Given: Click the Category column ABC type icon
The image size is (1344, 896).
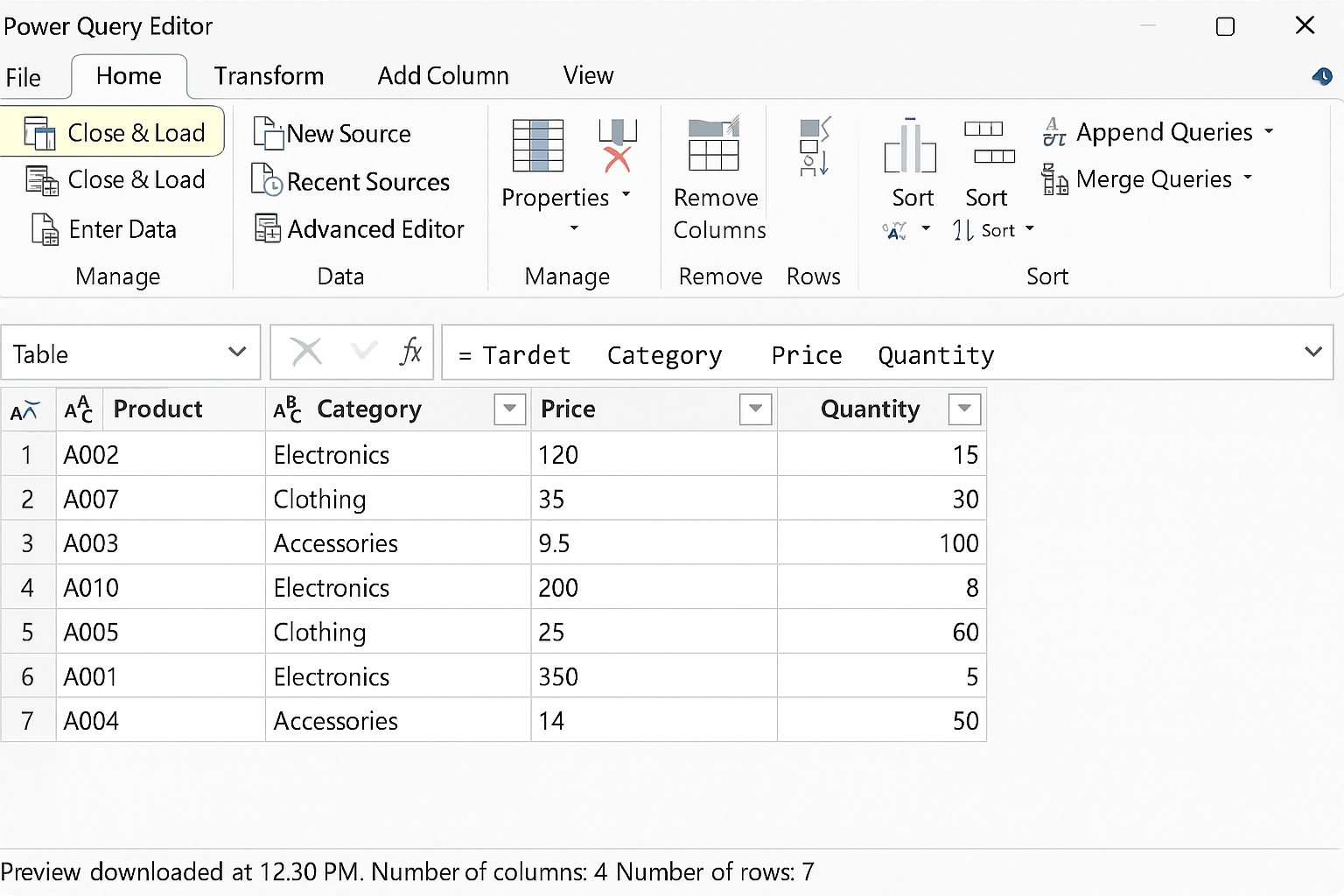Looking at the screenshot, I should [x=288, y=409].
